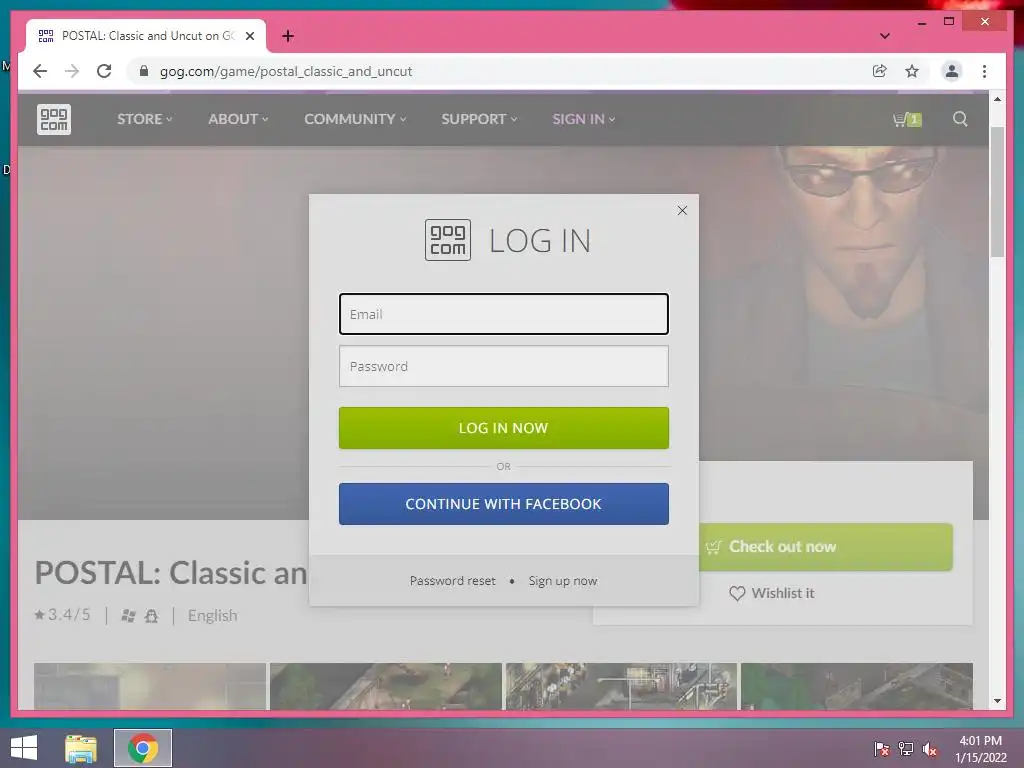Close the log in dialog
This screenshot has height=768, width=1024.
(x=682, y=210)
